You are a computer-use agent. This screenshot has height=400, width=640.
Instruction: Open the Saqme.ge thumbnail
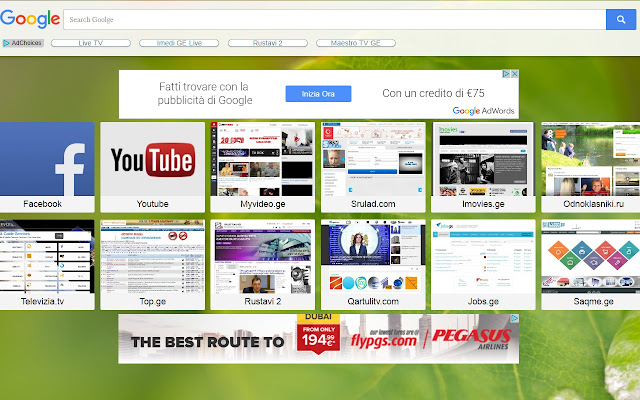point(591,264)
